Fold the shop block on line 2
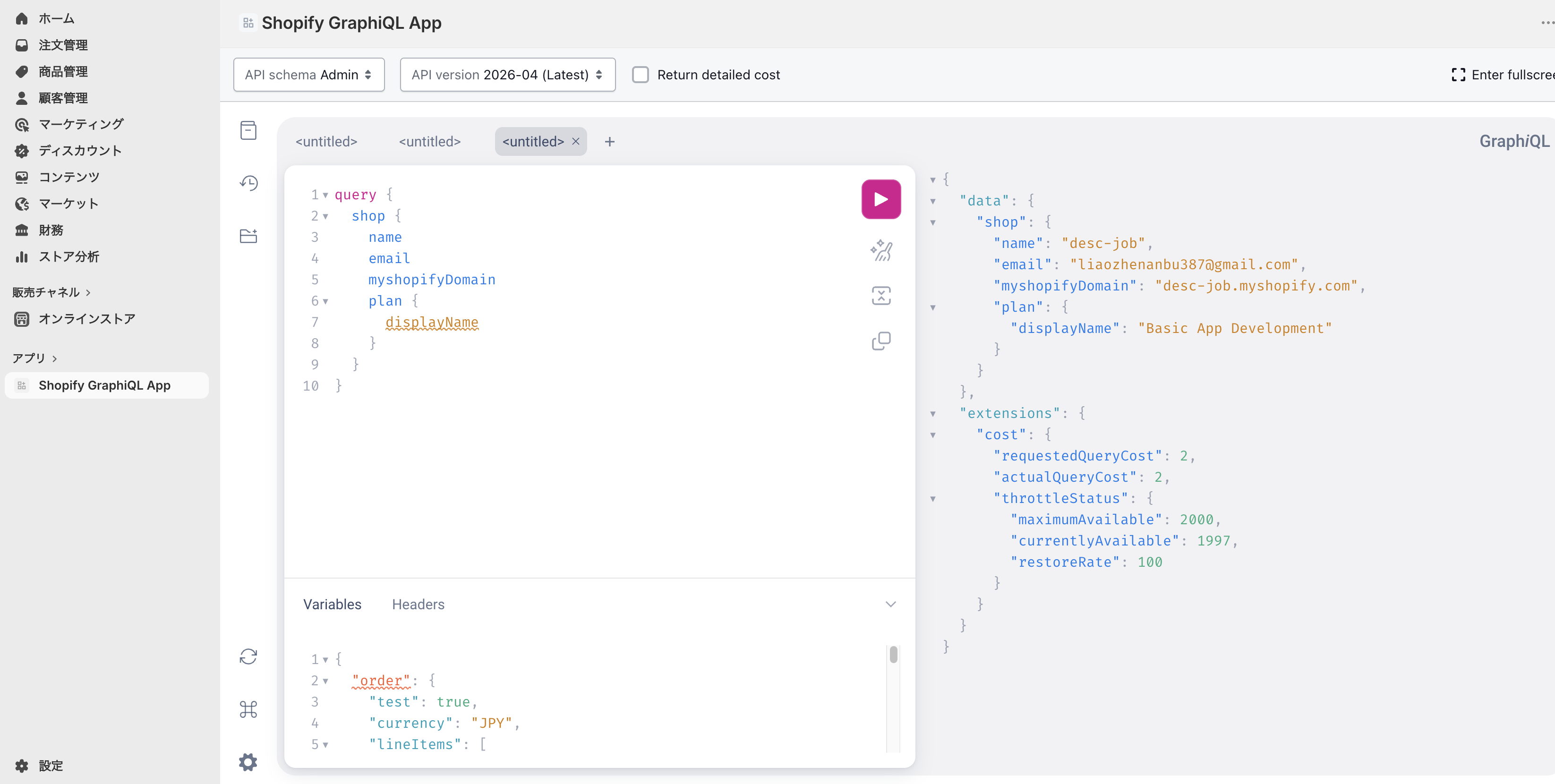 [x=325, y=216]
